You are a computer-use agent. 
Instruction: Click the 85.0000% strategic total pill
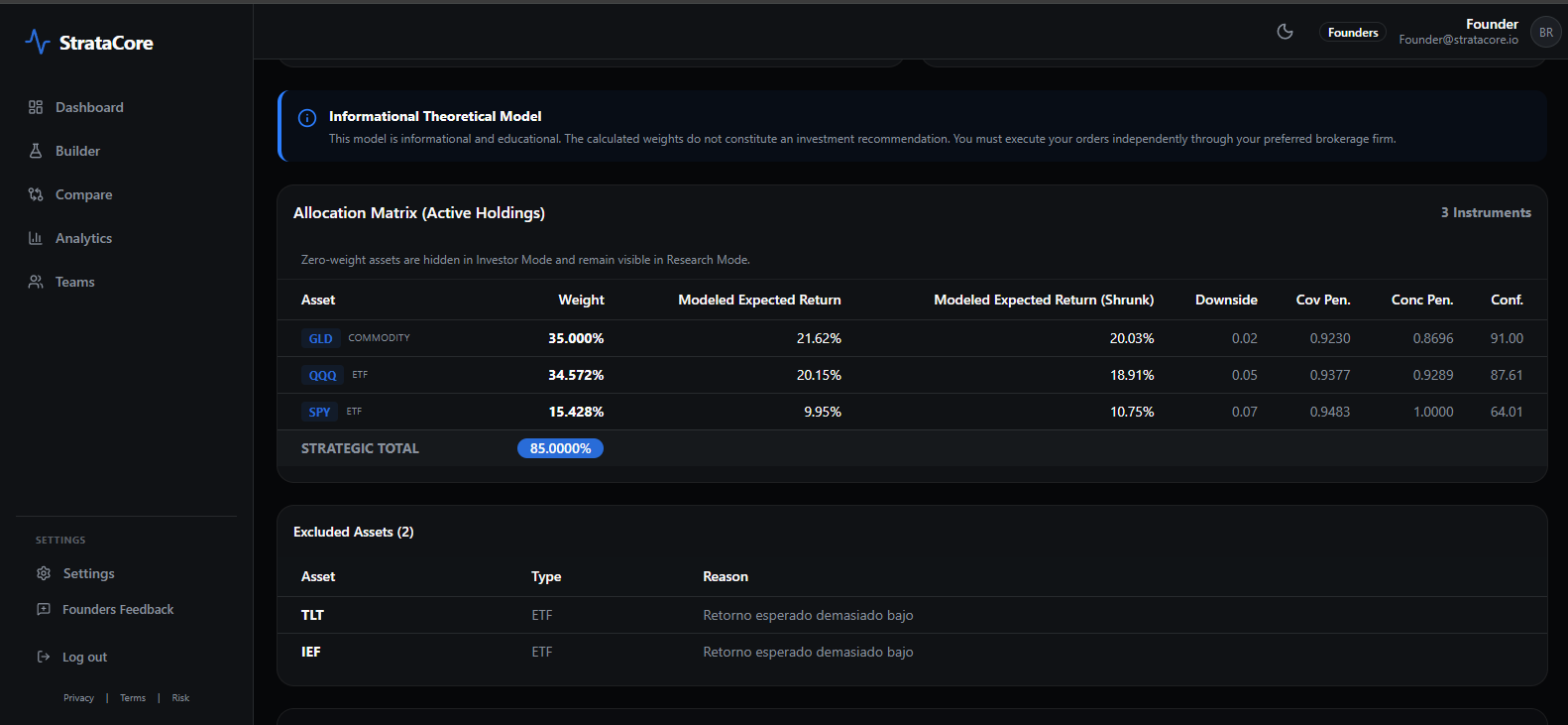pos(560,448)
